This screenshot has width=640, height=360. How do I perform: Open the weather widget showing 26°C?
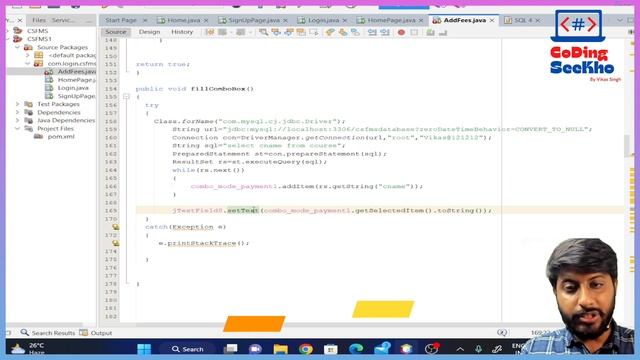click(x=29, y=349)
